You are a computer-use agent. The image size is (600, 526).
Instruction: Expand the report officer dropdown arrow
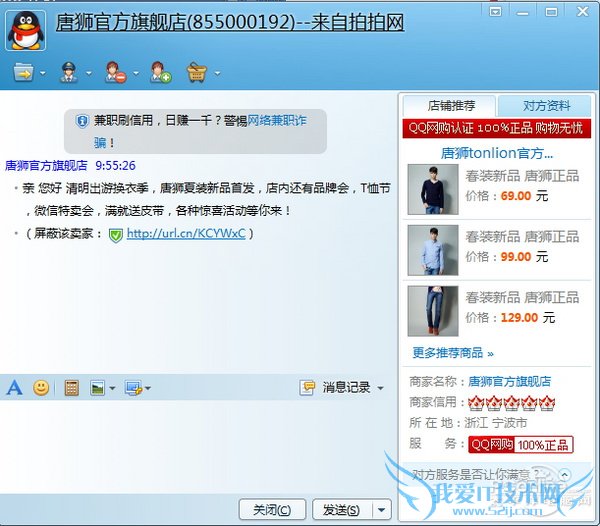[x=89, y=73]
